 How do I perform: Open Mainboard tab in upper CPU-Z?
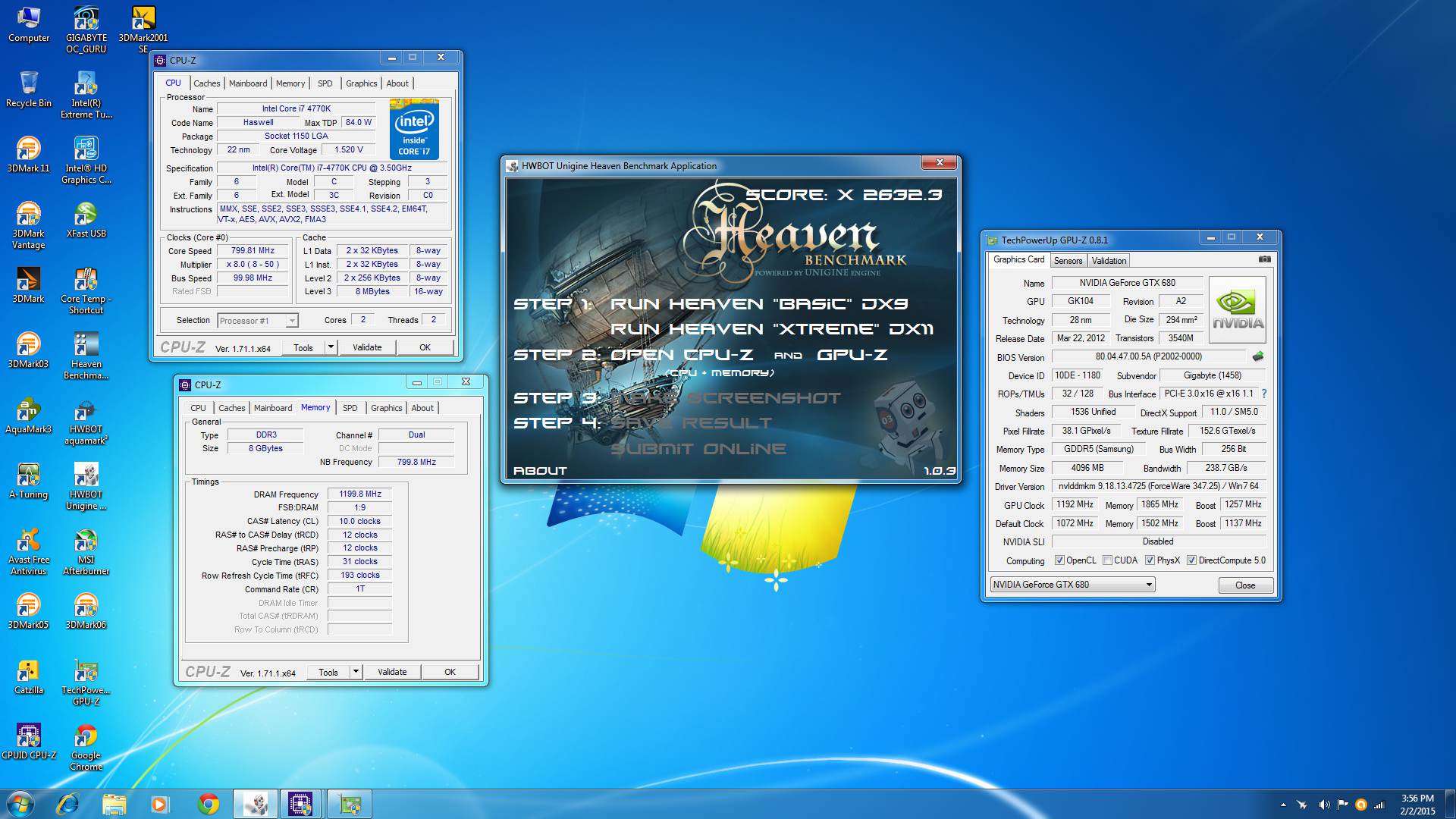click(248, 83)
